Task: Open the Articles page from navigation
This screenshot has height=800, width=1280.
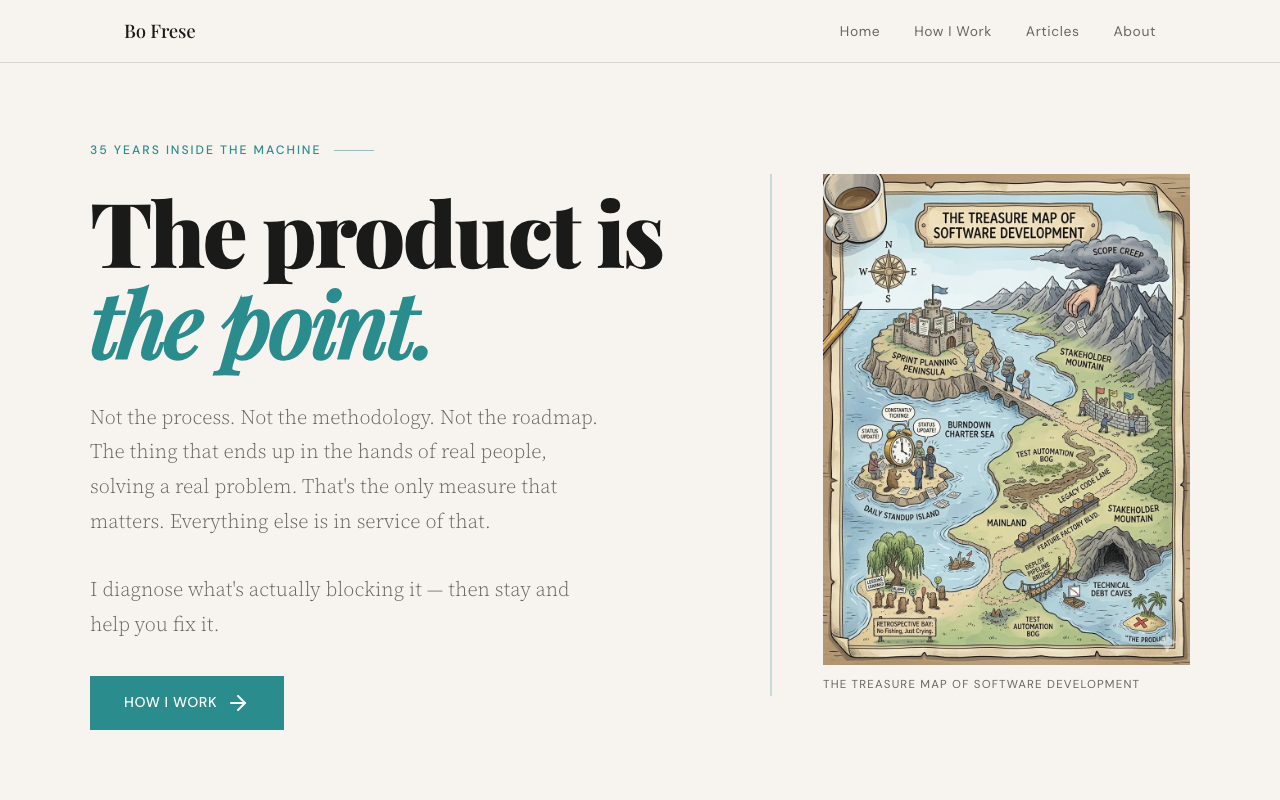Action: point(1053,31)
